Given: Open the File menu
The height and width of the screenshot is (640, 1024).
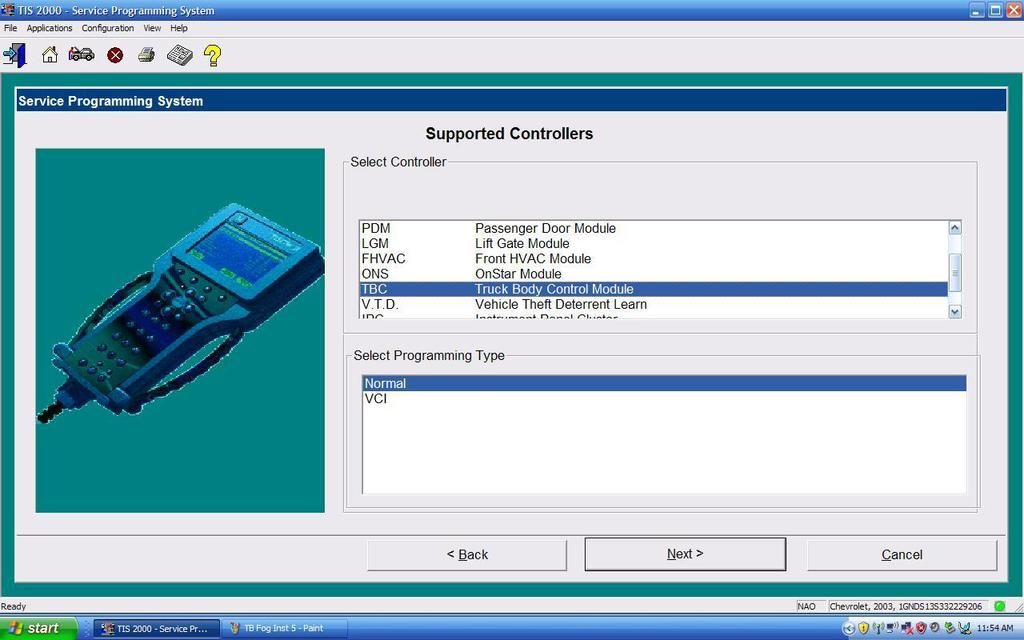Looking at the screenshot, I should 10,28.
